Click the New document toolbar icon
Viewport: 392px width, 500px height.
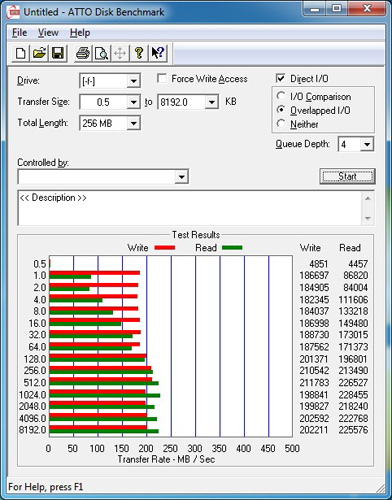tap(20, 53)
